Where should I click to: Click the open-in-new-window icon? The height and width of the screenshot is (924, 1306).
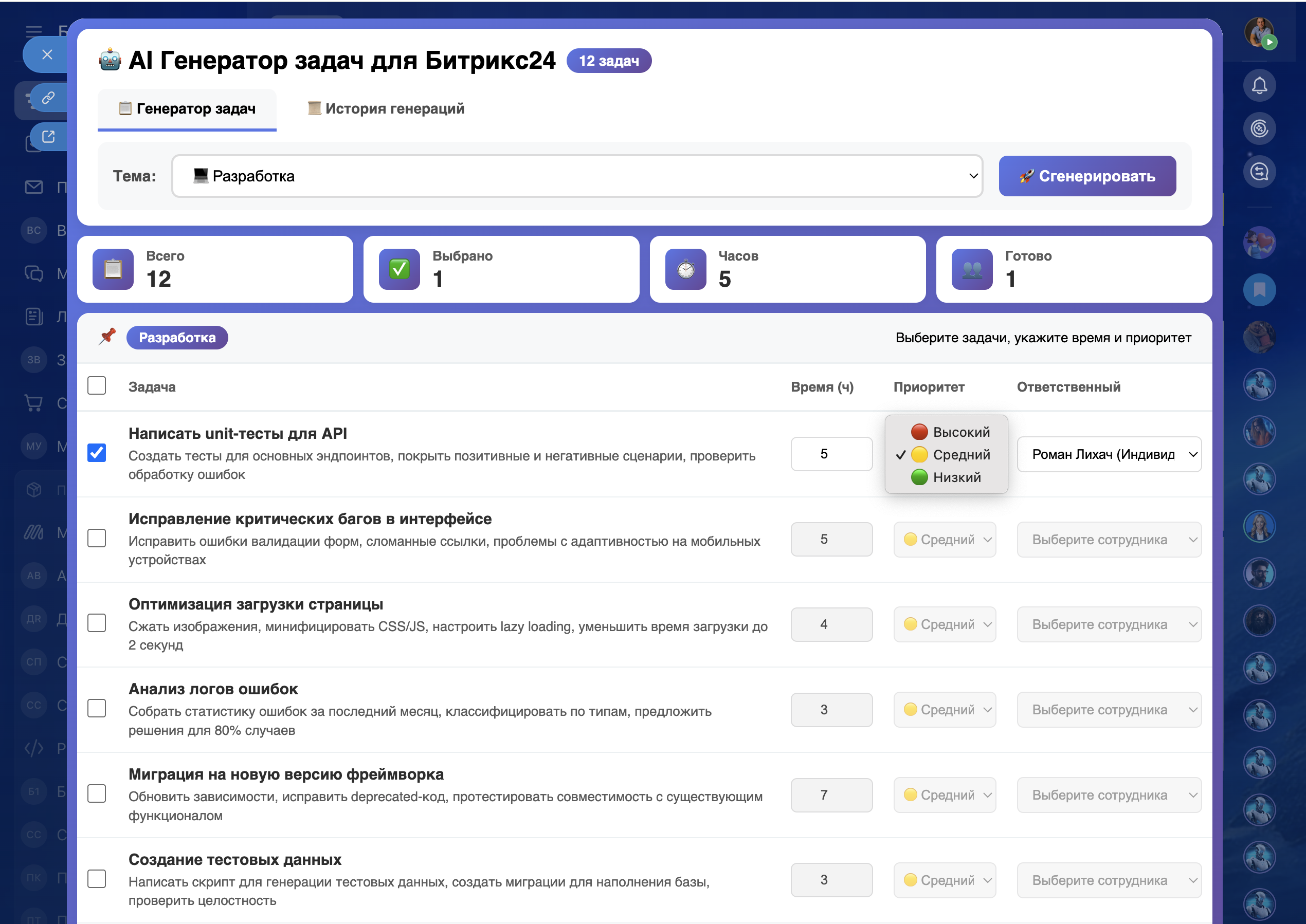pos(48,137)
